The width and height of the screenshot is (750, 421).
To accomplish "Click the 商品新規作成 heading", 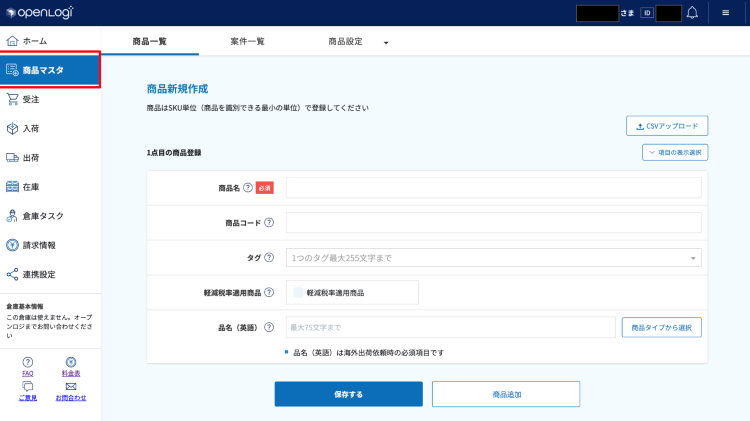I will (x=177, y=89).
